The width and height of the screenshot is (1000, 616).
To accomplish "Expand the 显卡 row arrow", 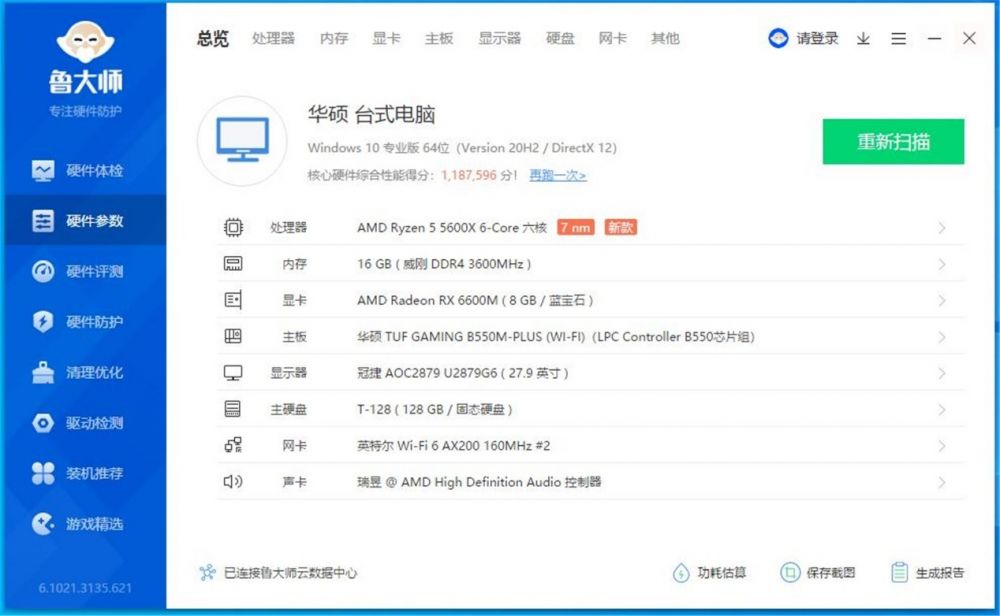I will coord(941,301).
